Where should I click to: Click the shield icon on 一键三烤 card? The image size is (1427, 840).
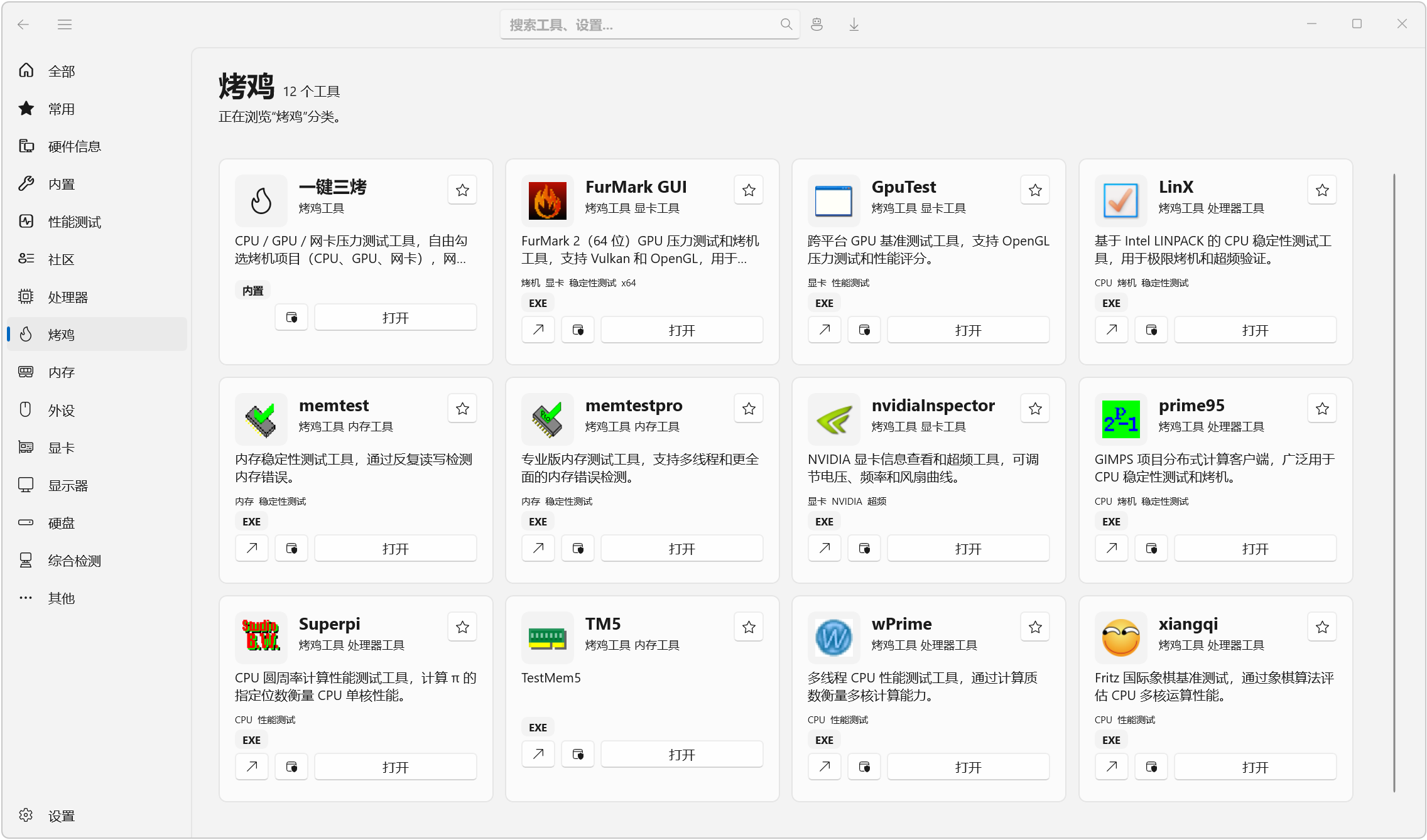click(x=291, y=317)
